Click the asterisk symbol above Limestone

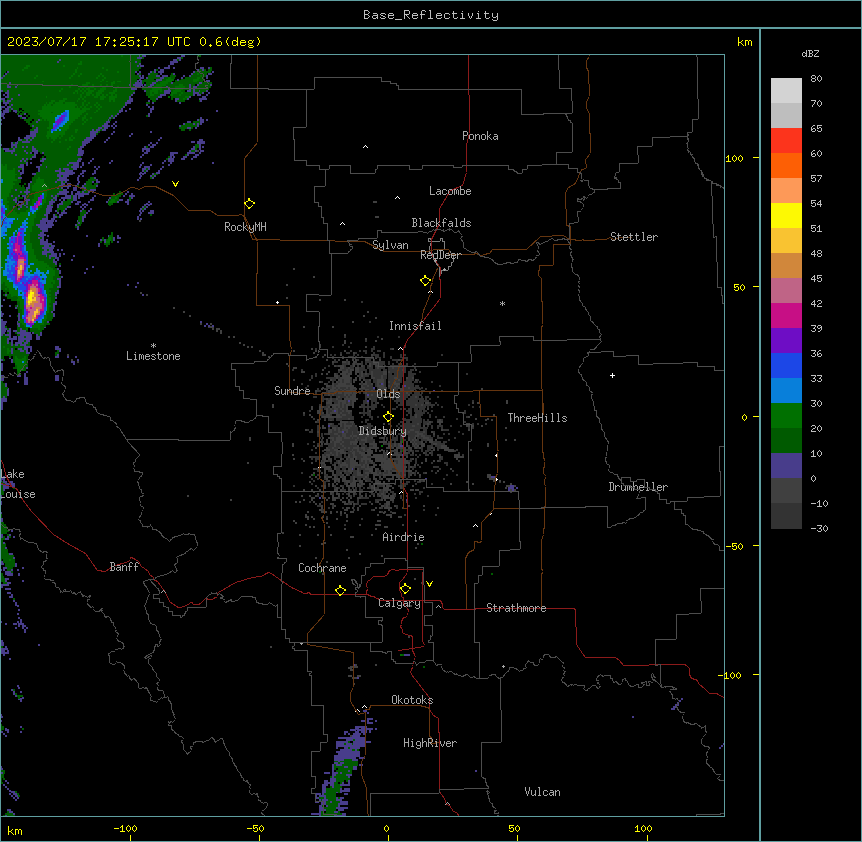click(153, 346)
